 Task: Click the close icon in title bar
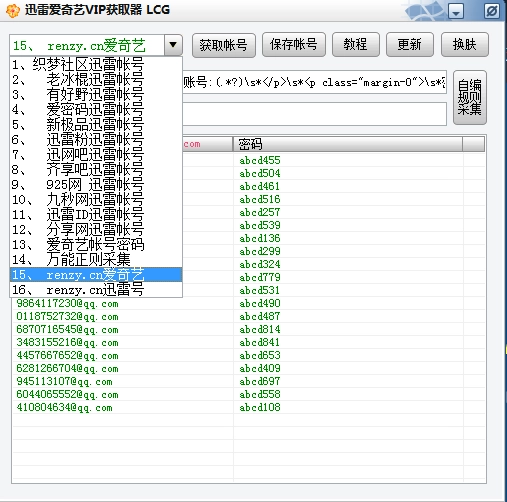[492, 11]
